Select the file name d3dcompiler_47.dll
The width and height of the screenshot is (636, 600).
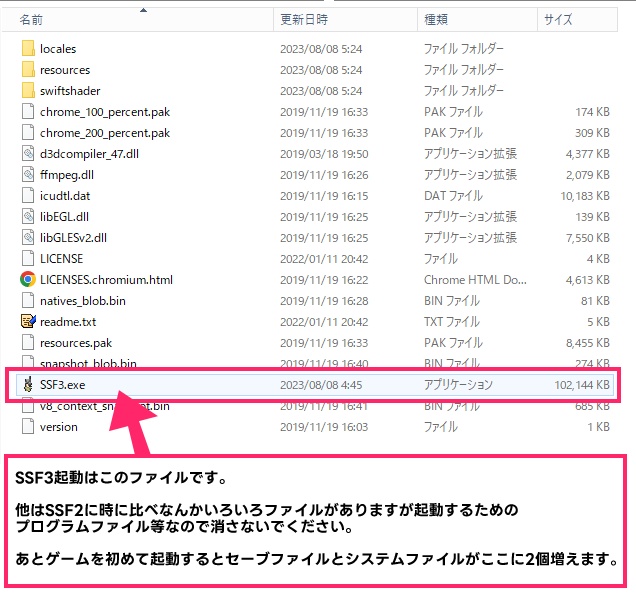click(x=89, y=154)
